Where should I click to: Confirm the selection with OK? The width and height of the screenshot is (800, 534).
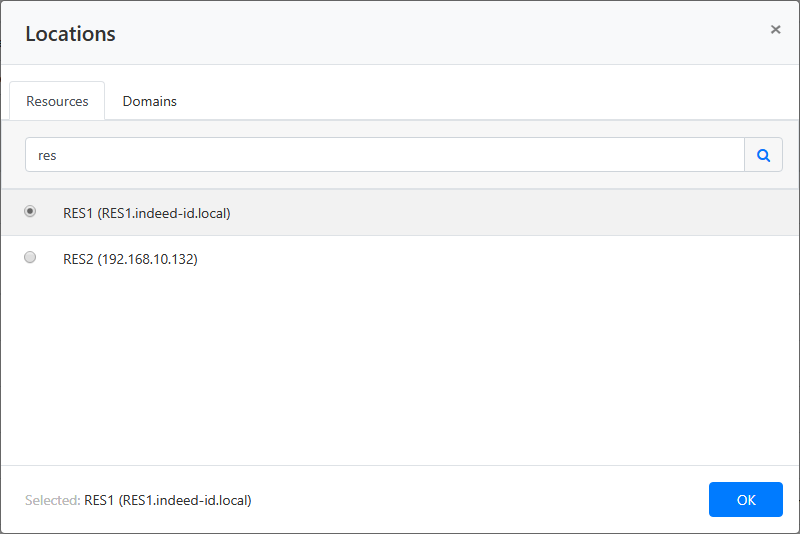pos(745,500)
